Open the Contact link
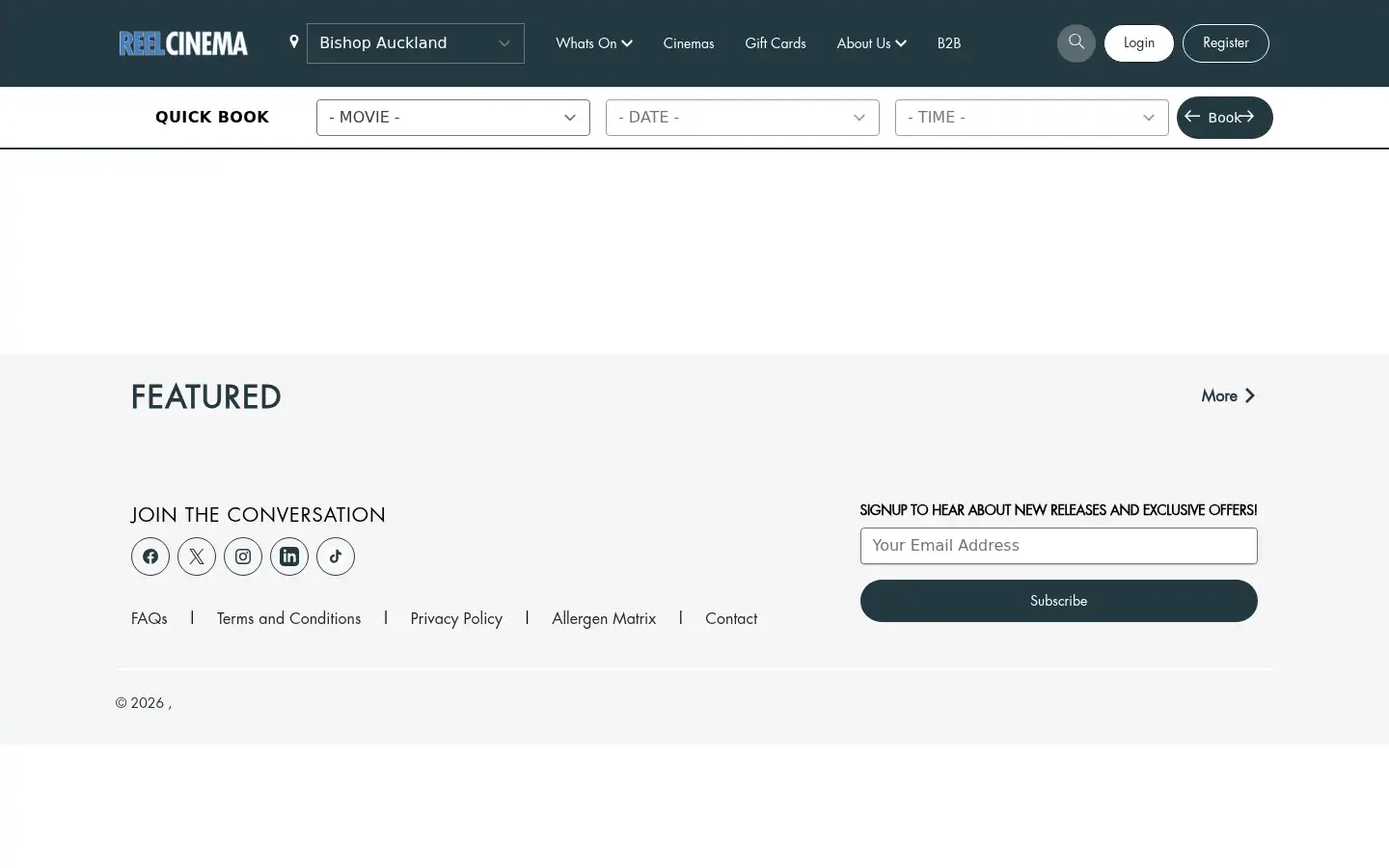The height and width of the screenshot is (868, 1389). coord(731,618)
